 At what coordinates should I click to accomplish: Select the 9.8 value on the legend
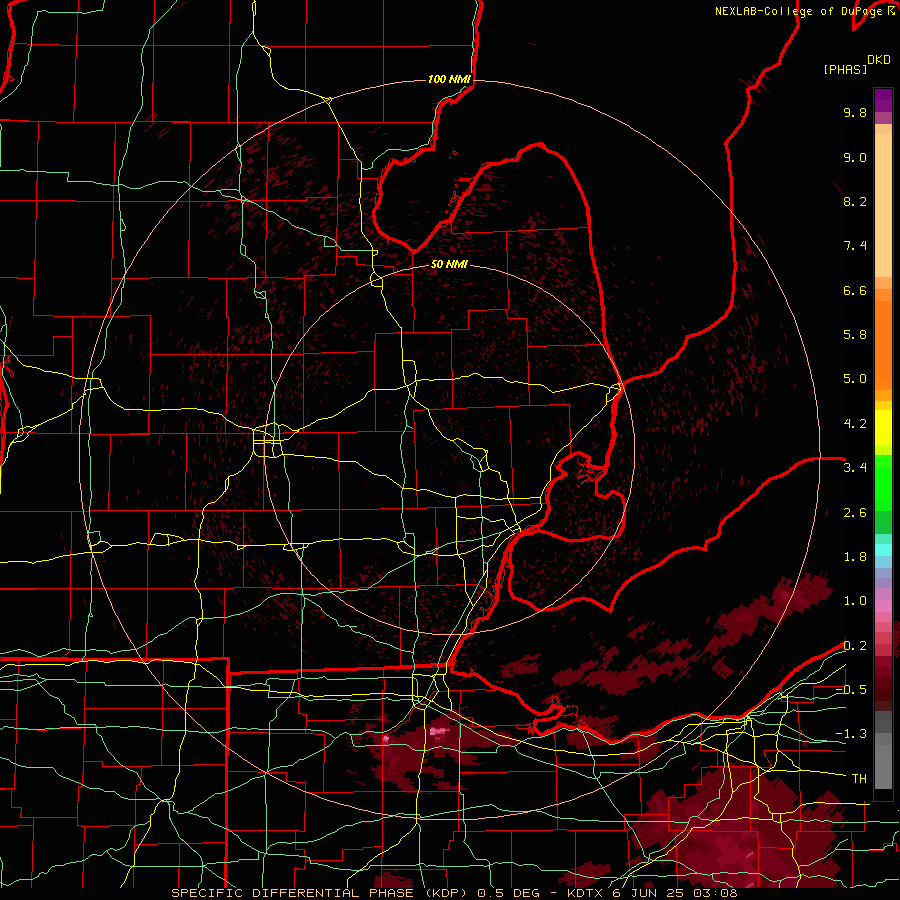(855, 112)
